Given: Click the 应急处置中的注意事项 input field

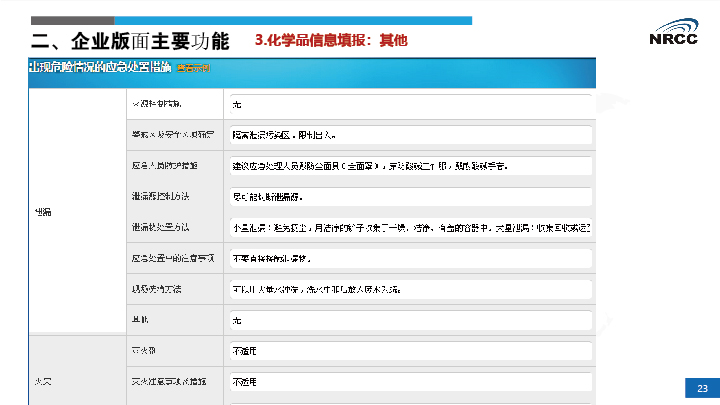Looking at the screenshot, I should tap(411, 258).
